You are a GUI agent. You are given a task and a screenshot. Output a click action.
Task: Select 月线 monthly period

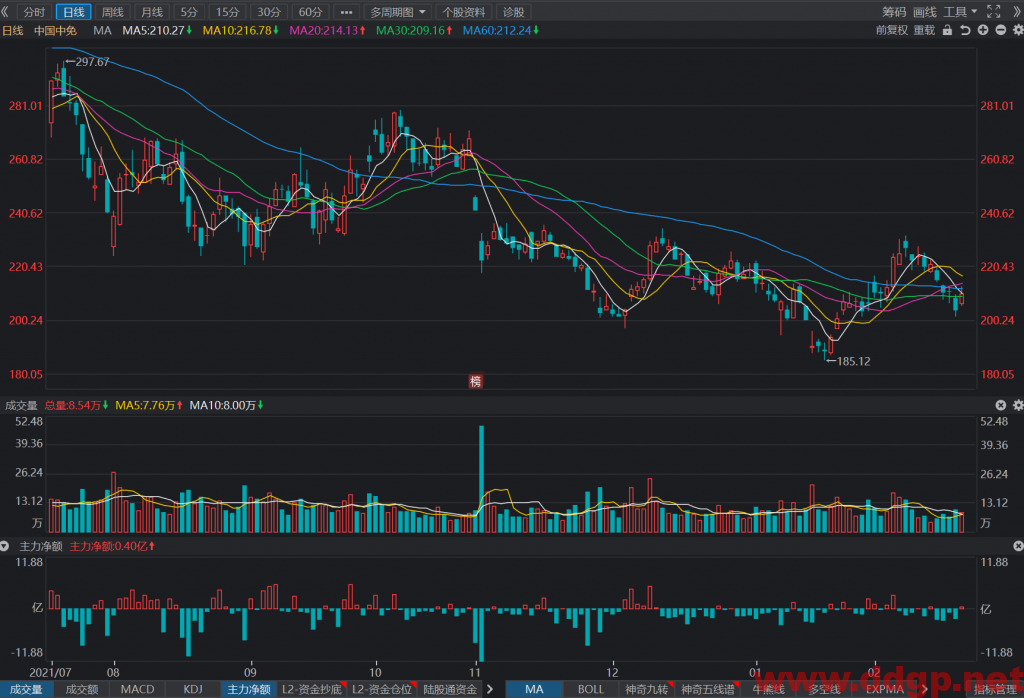tap(152, 12)
